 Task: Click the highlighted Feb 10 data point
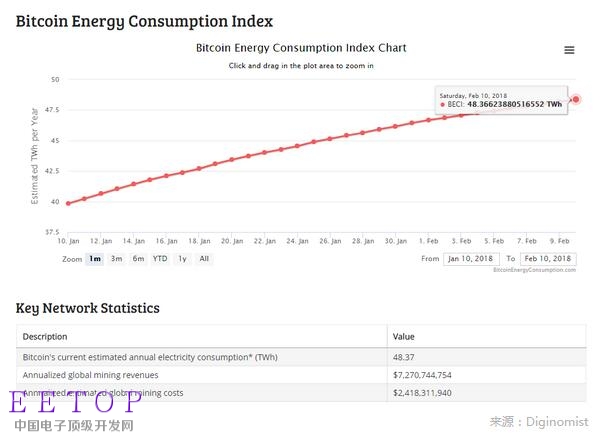coord(576,99)
